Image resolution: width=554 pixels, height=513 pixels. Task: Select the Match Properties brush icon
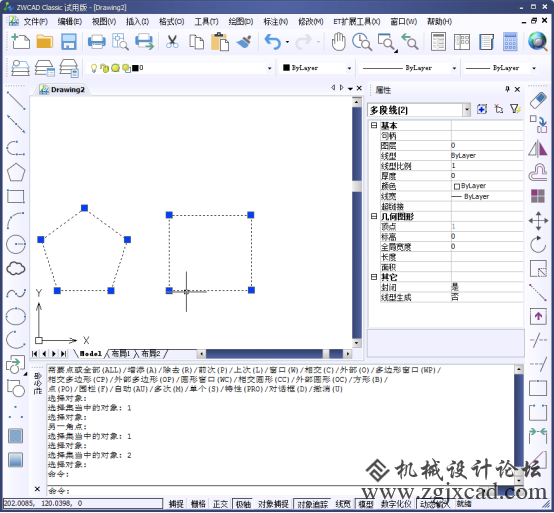coord(244,41)
